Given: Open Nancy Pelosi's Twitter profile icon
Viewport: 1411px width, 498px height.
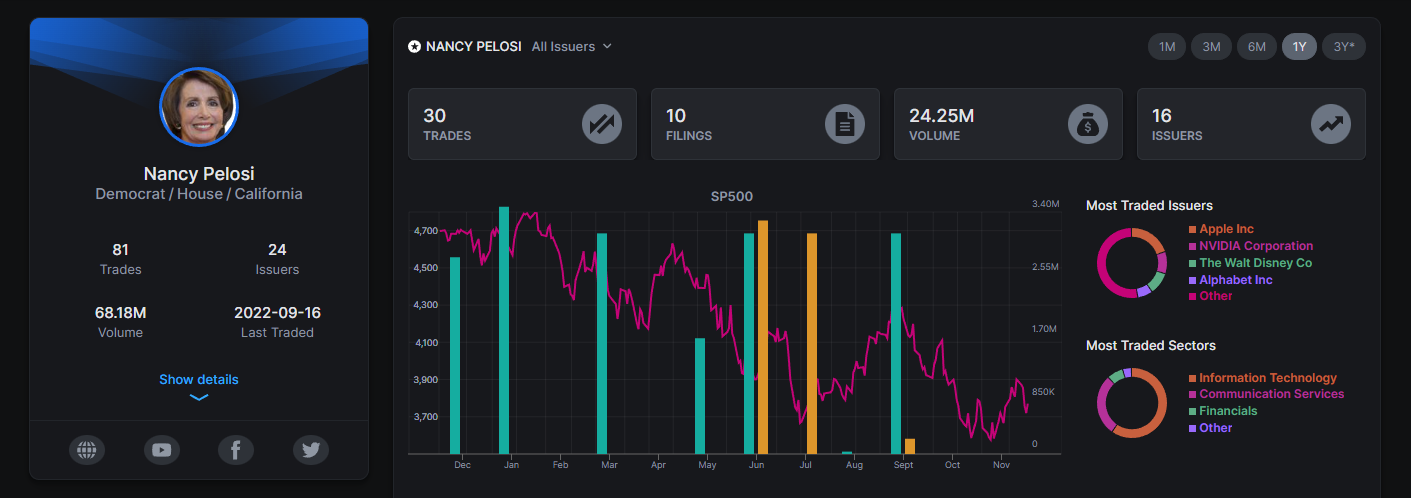Looking at the screenshot, I should tap(311, 450).
